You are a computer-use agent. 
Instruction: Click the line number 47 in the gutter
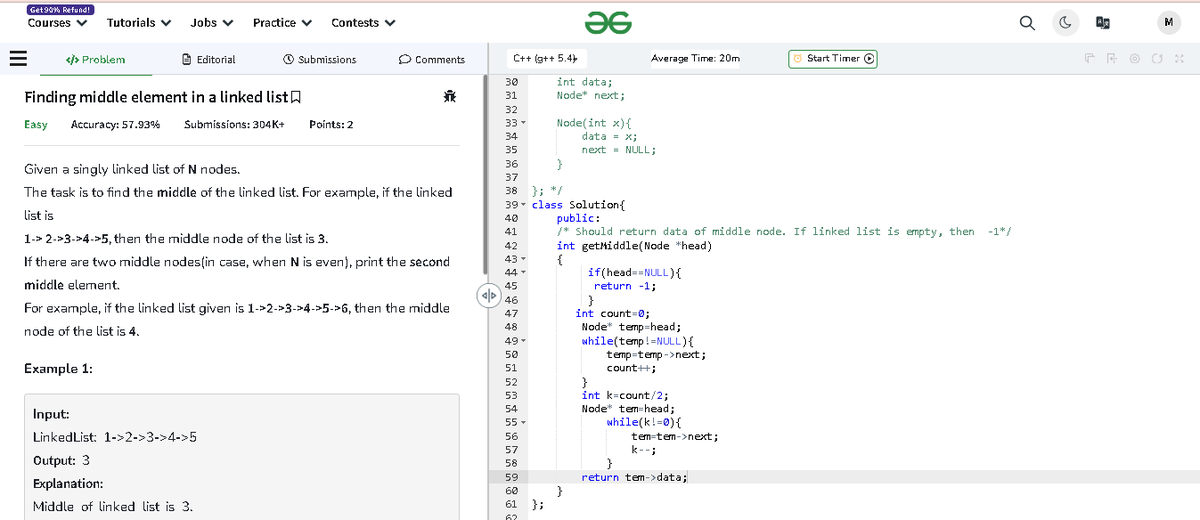pyautogui.click(x=511, y=313)
